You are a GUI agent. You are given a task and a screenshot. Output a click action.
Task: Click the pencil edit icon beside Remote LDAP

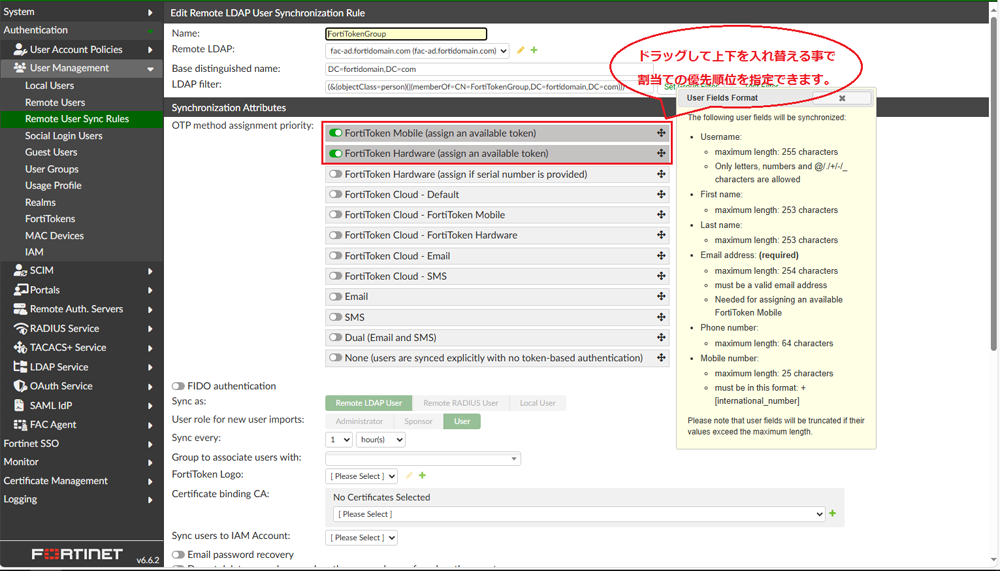point(521,50)
